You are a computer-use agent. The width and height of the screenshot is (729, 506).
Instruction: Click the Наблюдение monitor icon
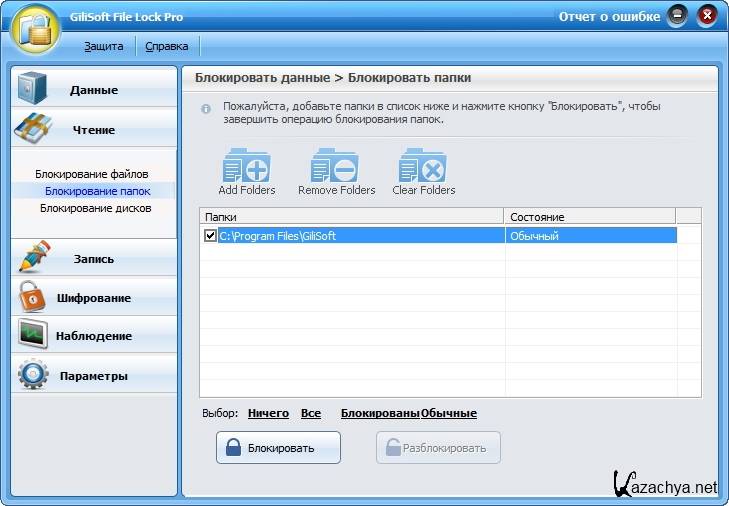point(33,335)
